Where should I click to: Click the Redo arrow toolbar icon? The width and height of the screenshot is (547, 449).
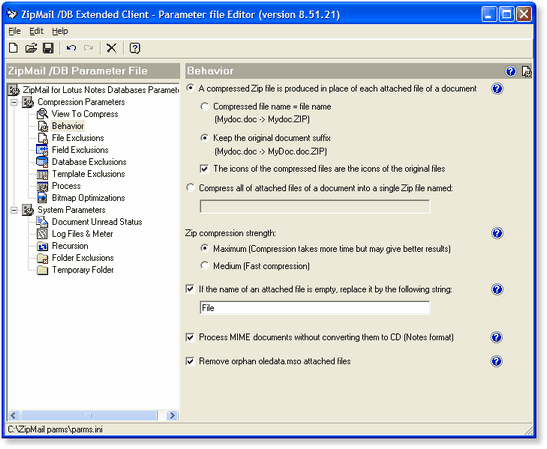point(89,48)
